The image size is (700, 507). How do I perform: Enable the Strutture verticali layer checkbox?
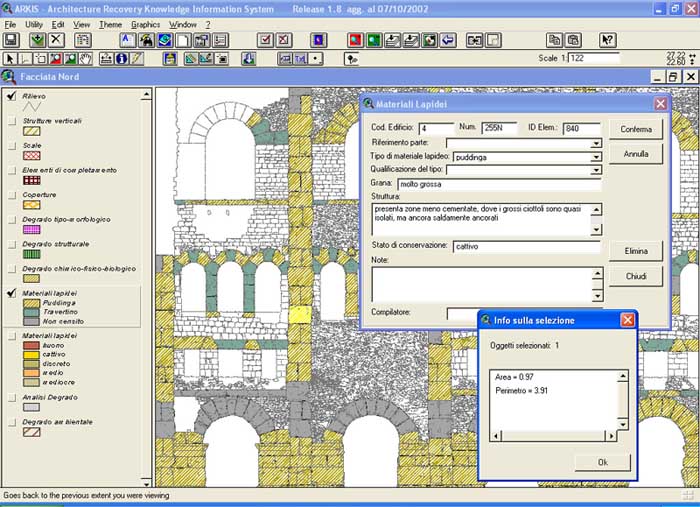coord(11,121)
